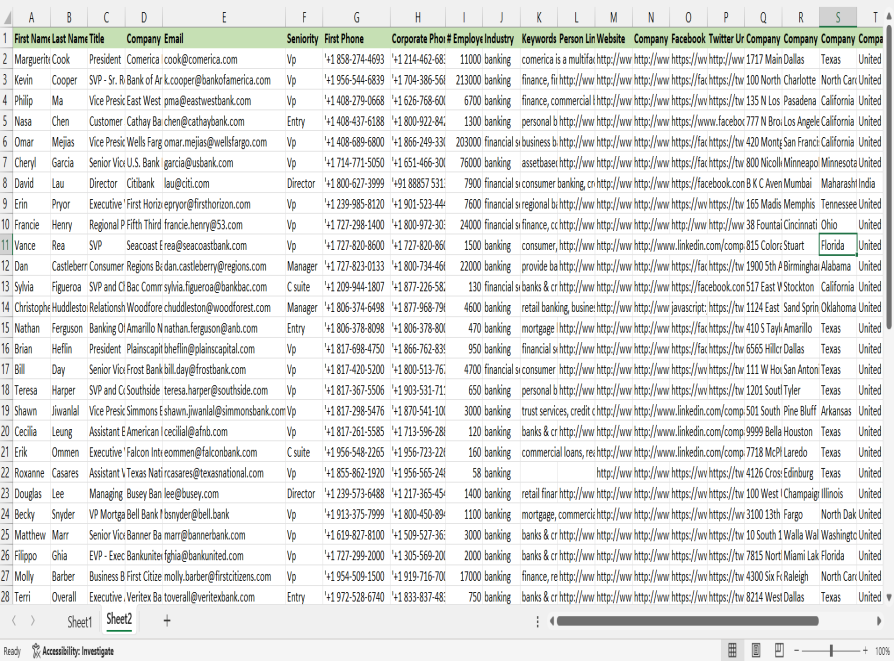894x661 pixels.
Task: Click the city cell 'Mumbai'
Action: 800,184
